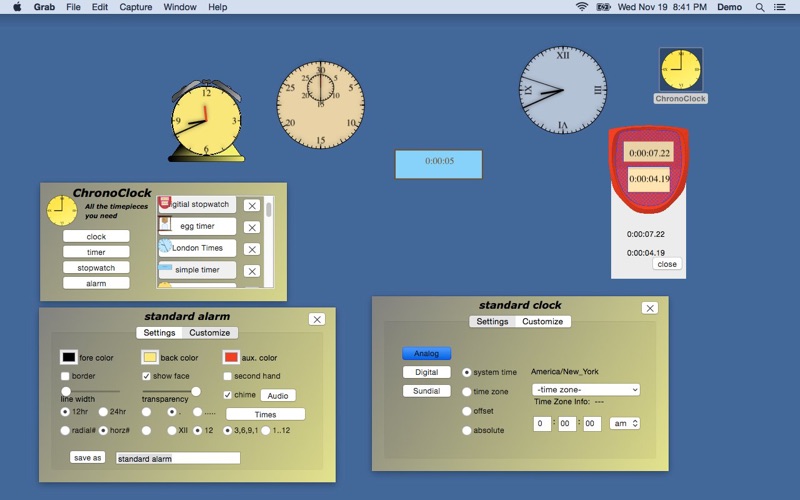Viewport: 800px width, 500px height.
Task: Open Notification Center icon
Action: pos(780,7)
